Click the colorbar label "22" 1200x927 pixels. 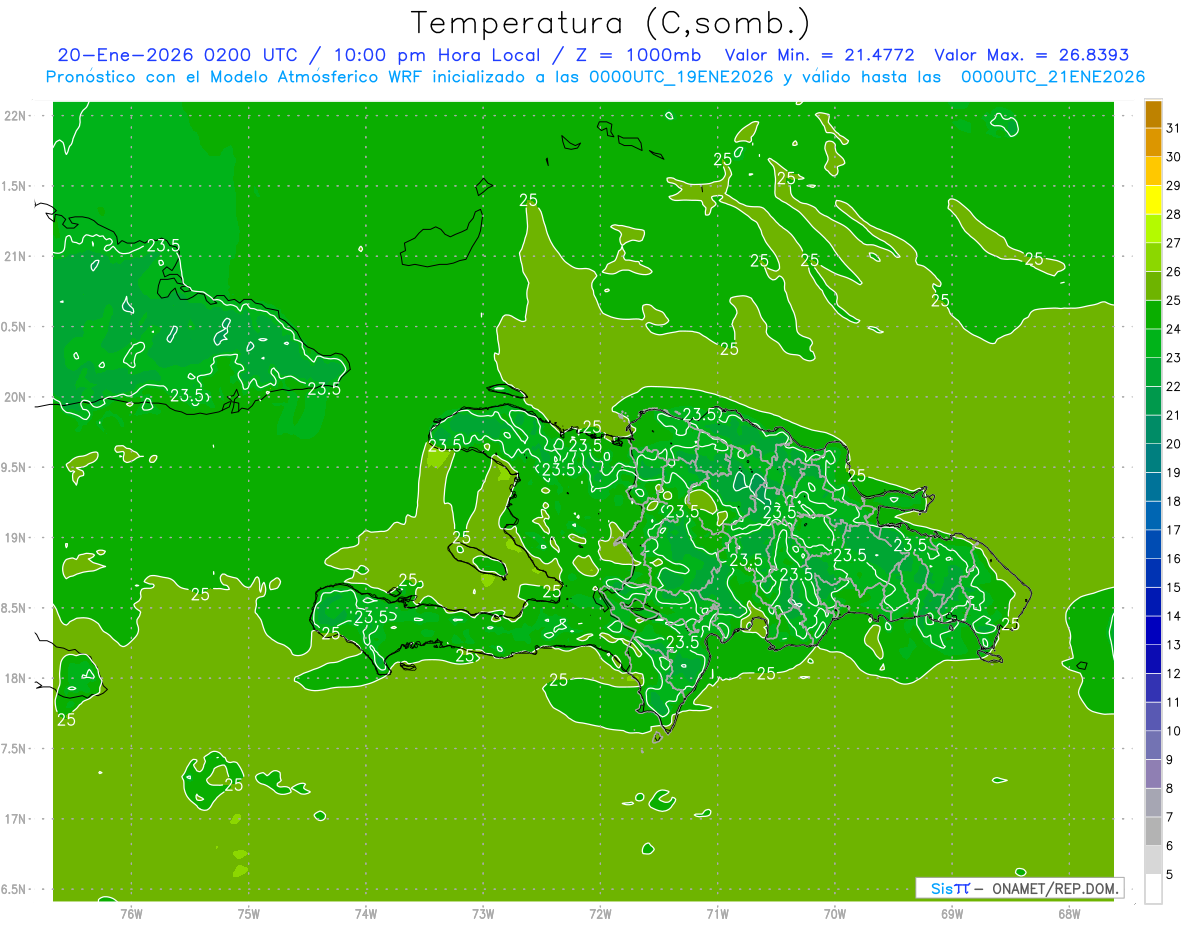pos(1174,387)
